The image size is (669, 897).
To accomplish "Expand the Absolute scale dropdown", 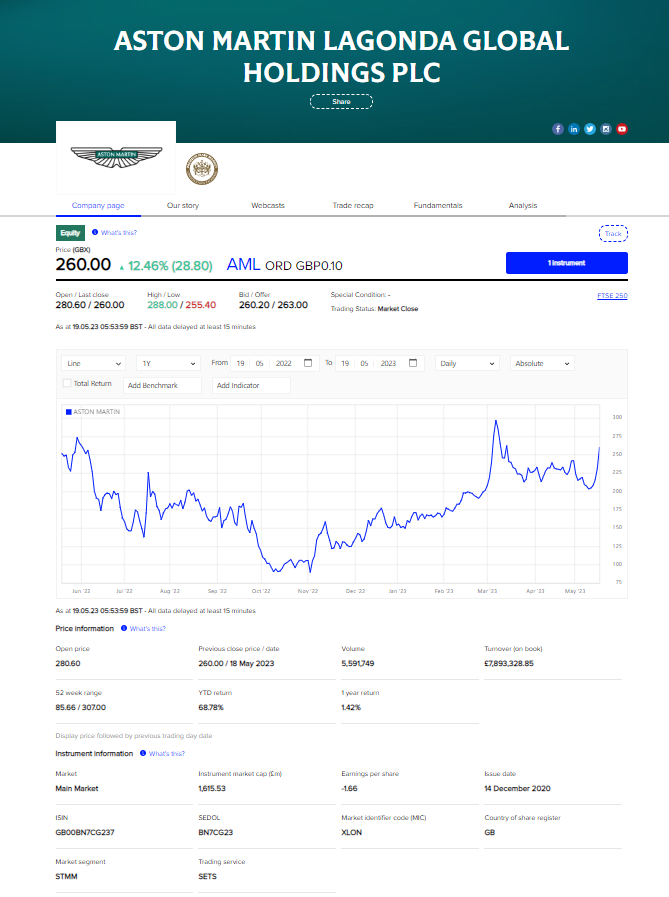I will pyautogui.click(x=542, y=363).
